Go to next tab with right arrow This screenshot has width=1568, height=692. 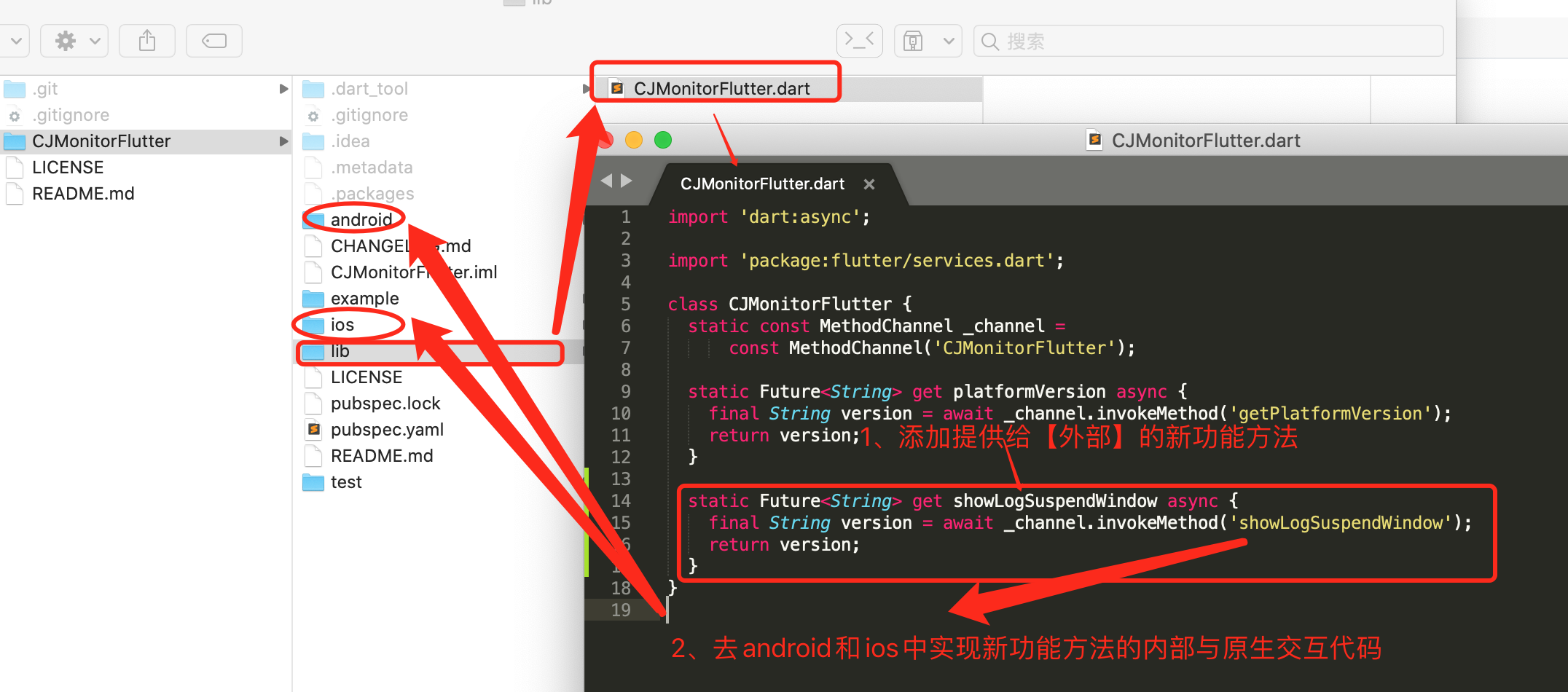click(x=627, y=181)
